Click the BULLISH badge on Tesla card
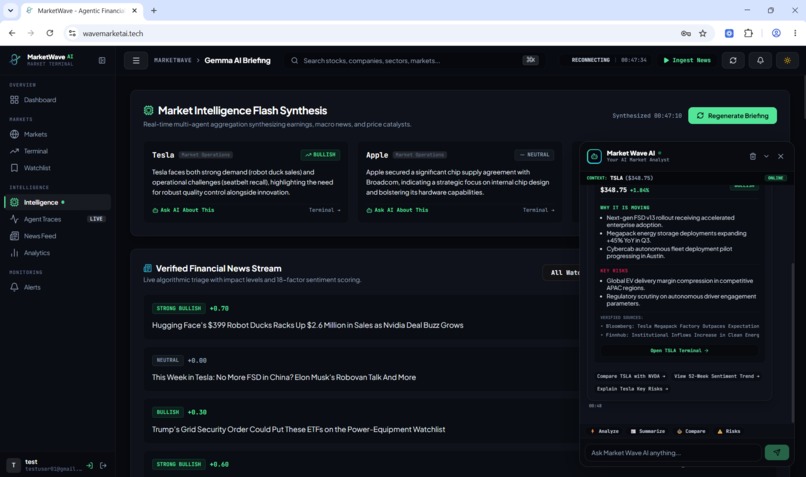This screenshot has height=477, width=806. tap(320, 155)
